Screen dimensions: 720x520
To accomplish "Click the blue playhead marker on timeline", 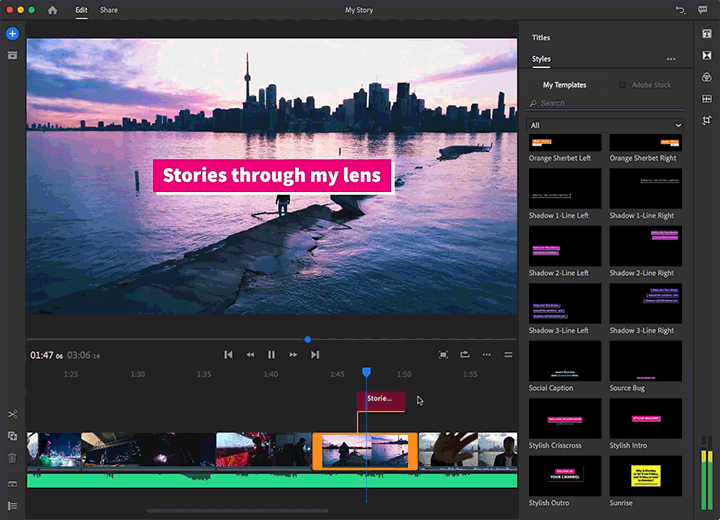I will point(366,372).
